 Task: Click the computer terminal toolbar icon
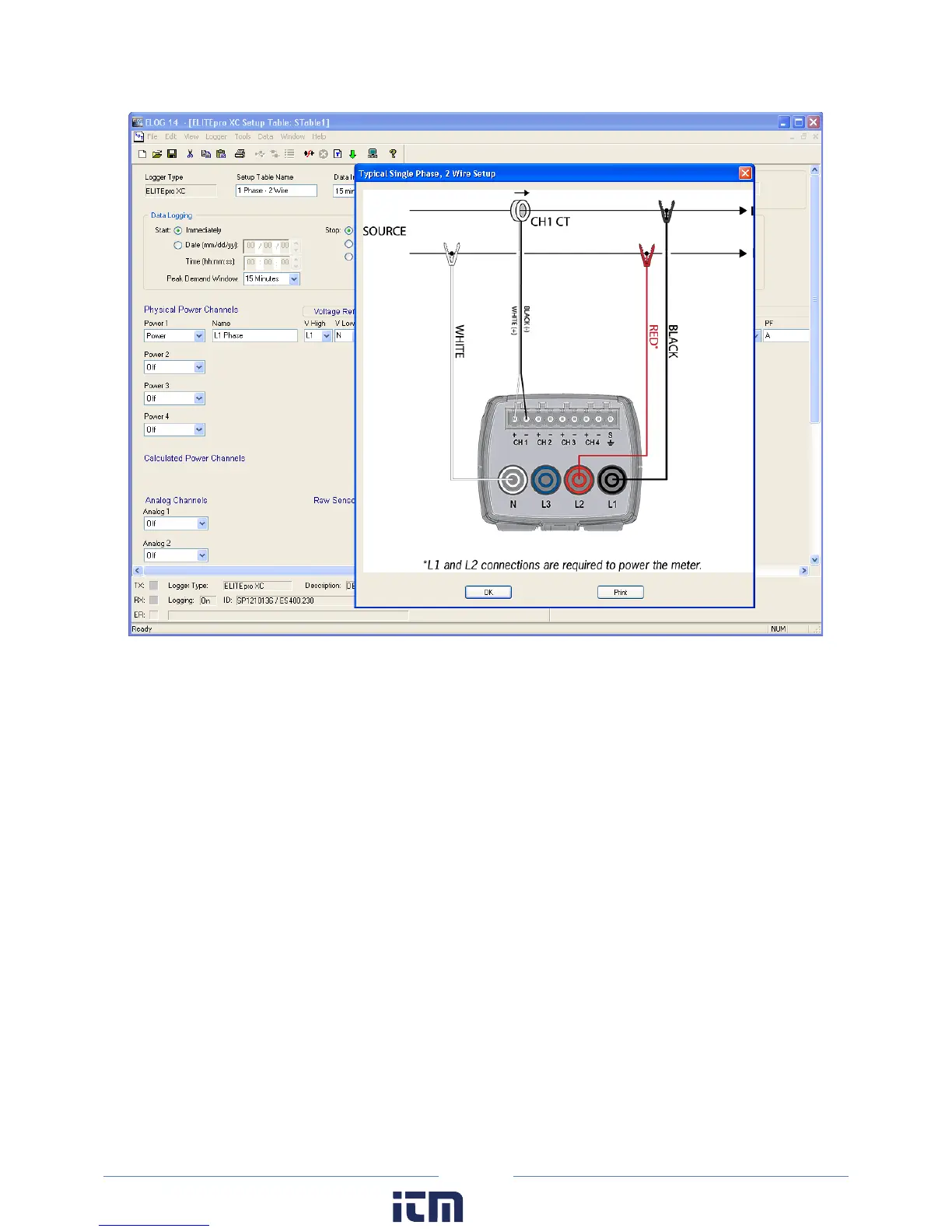[x=373, y=154]
